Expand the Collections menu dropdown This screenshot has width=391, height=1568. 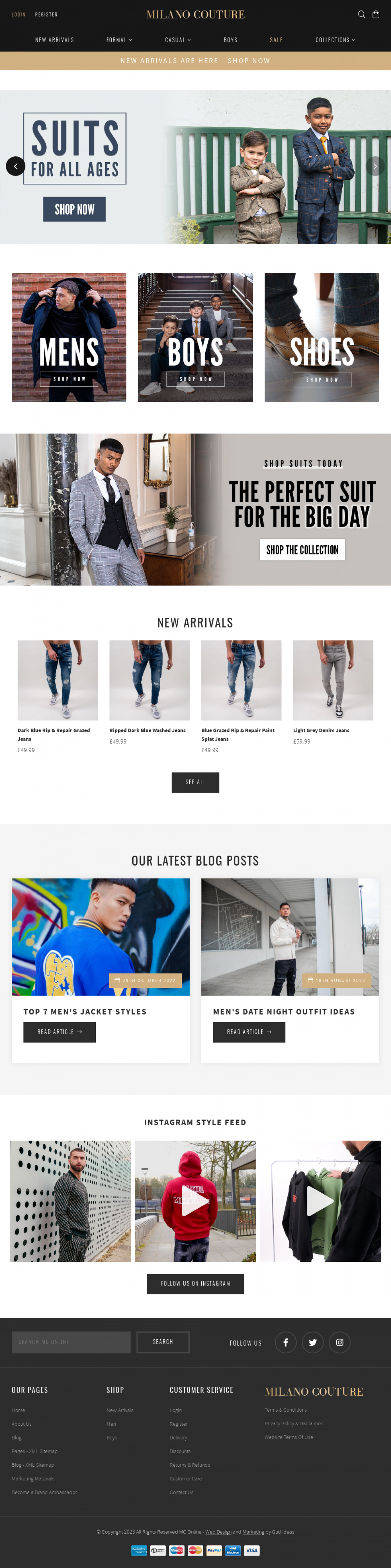(335, 40)
